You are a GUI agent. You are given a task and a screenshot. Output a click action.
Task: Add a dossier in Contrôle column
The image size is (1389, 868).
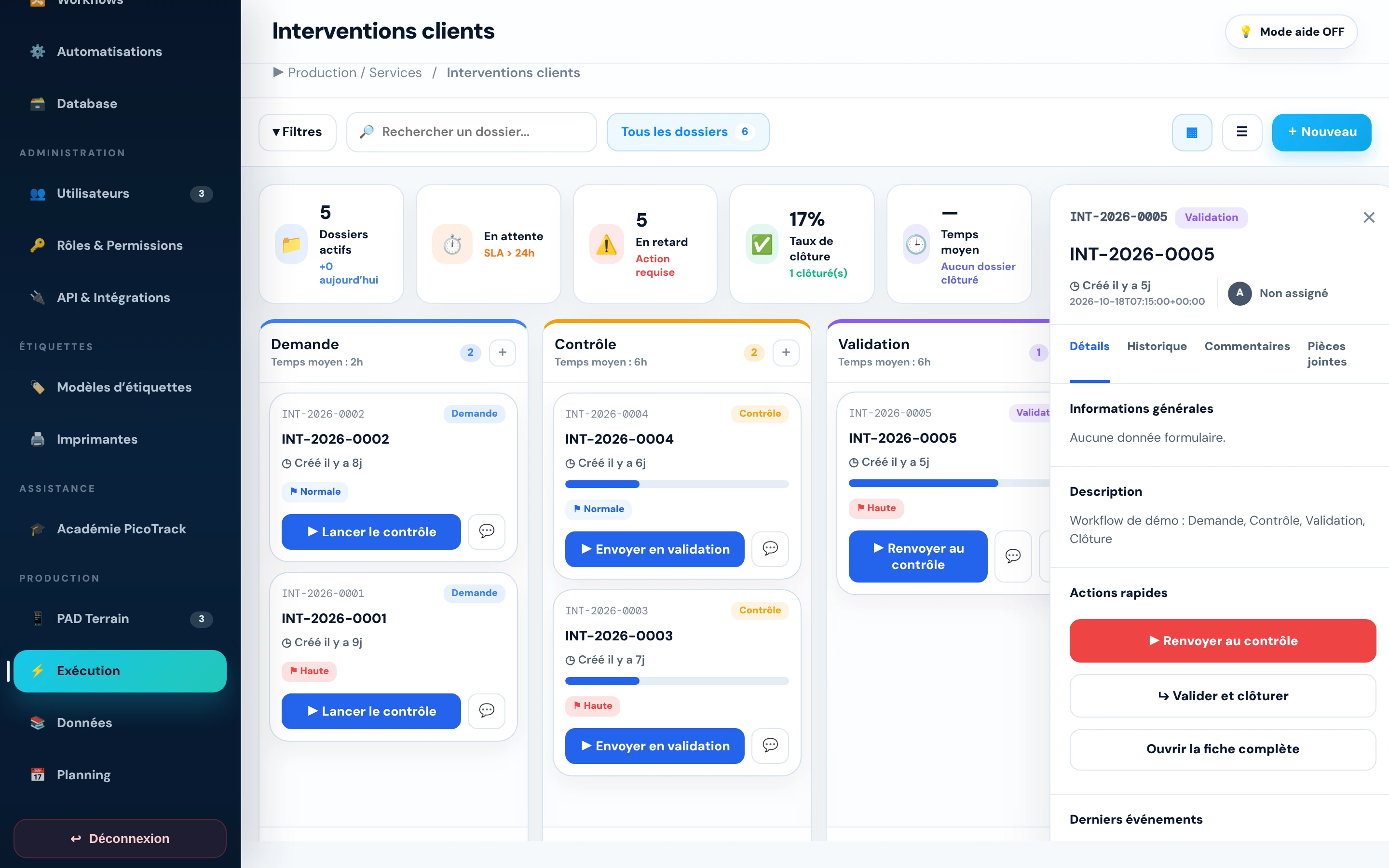pos(786,352)
